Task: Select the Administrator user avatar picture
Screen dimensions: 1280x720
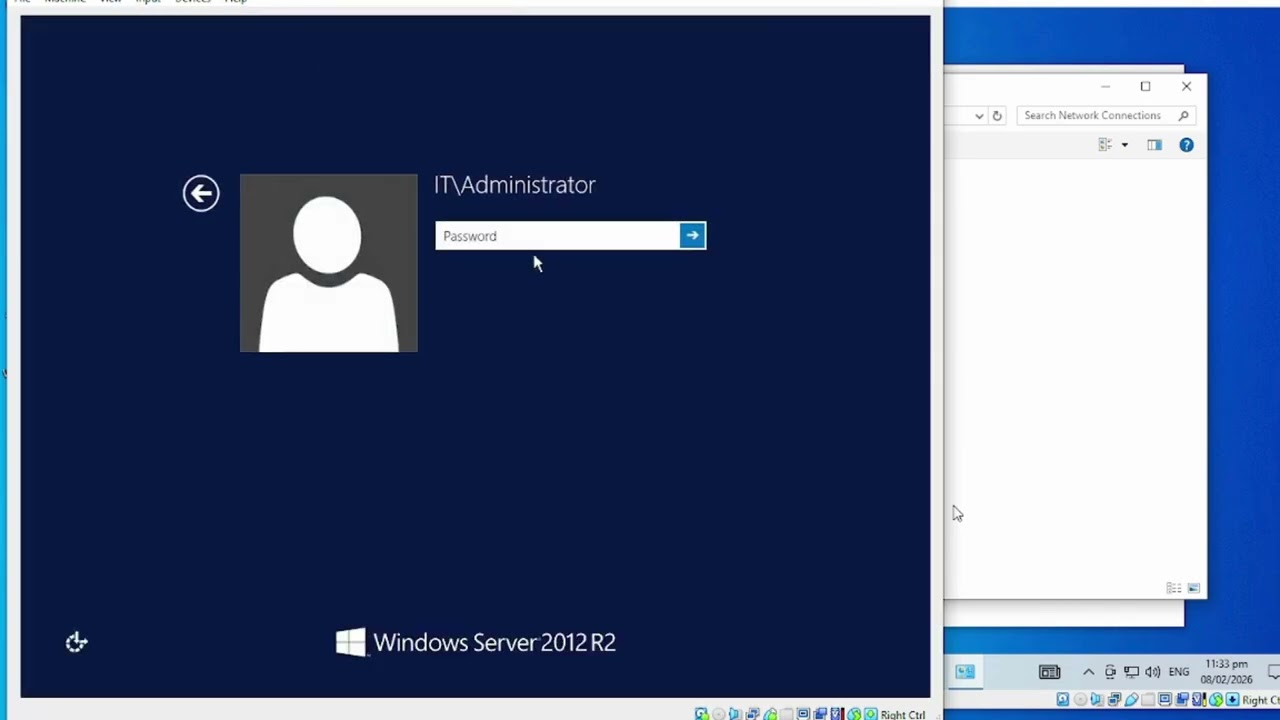Action: (328, 263)
